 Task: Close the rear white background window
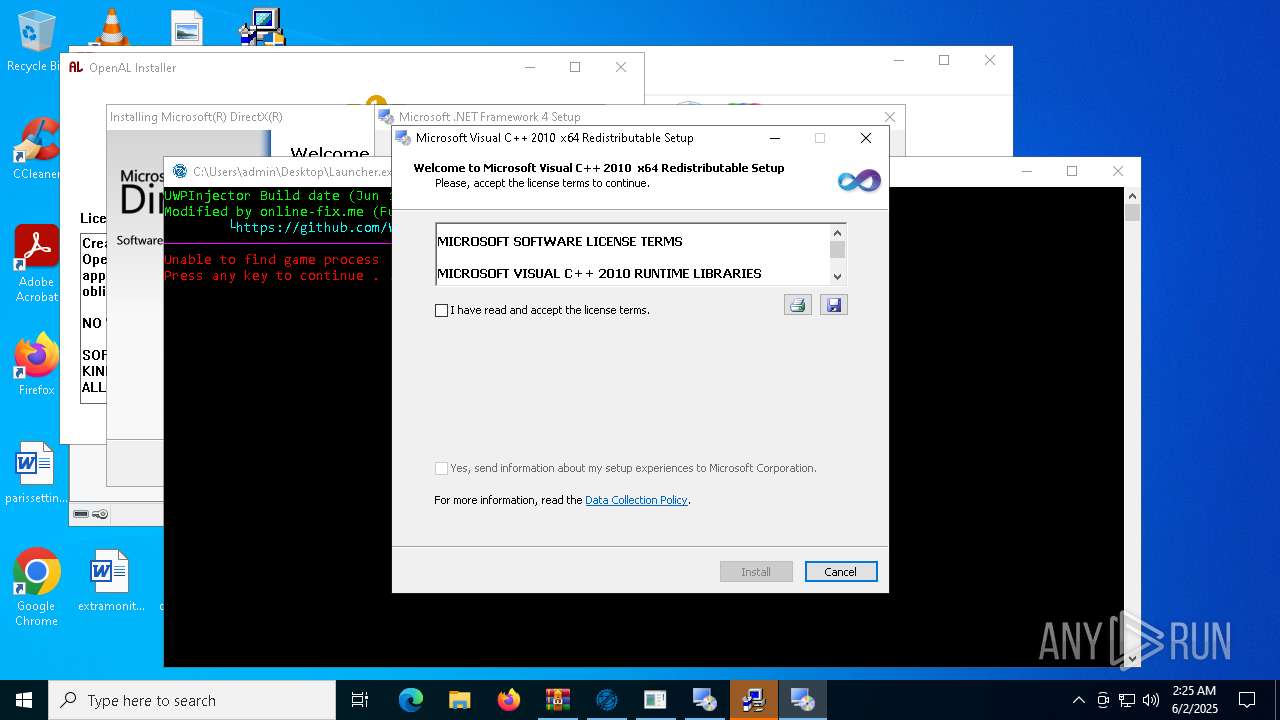[x=990, y=60]
